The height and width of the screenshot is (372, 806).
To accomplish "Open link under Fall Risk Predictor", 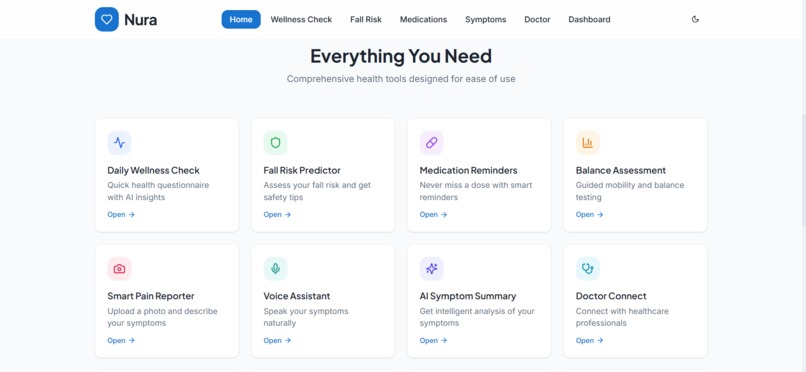I will pos(277,215).
